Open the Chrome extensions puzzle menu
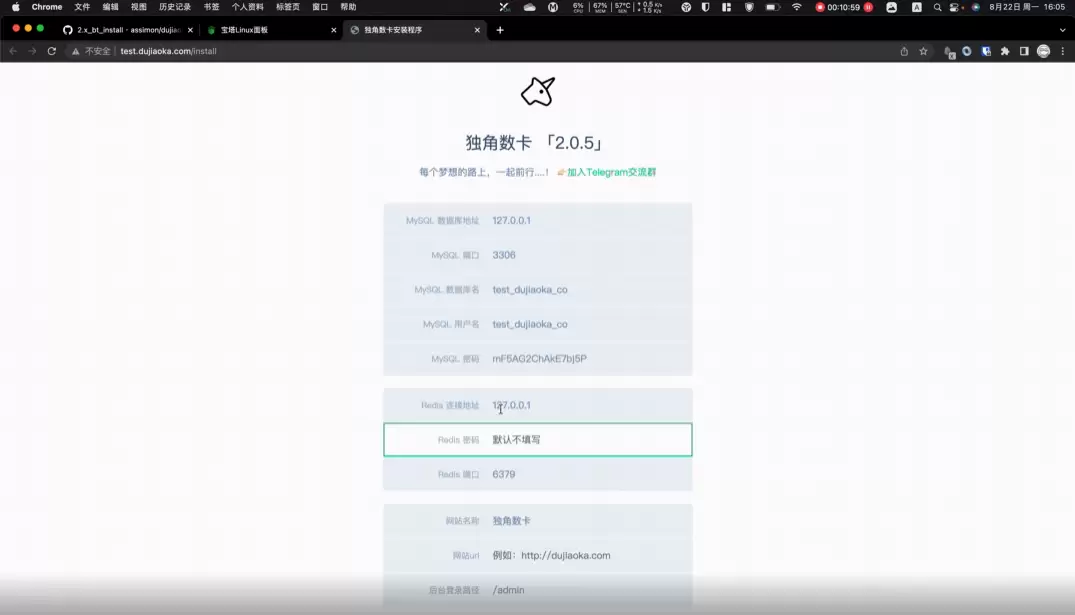 [x=1005, y=51]
